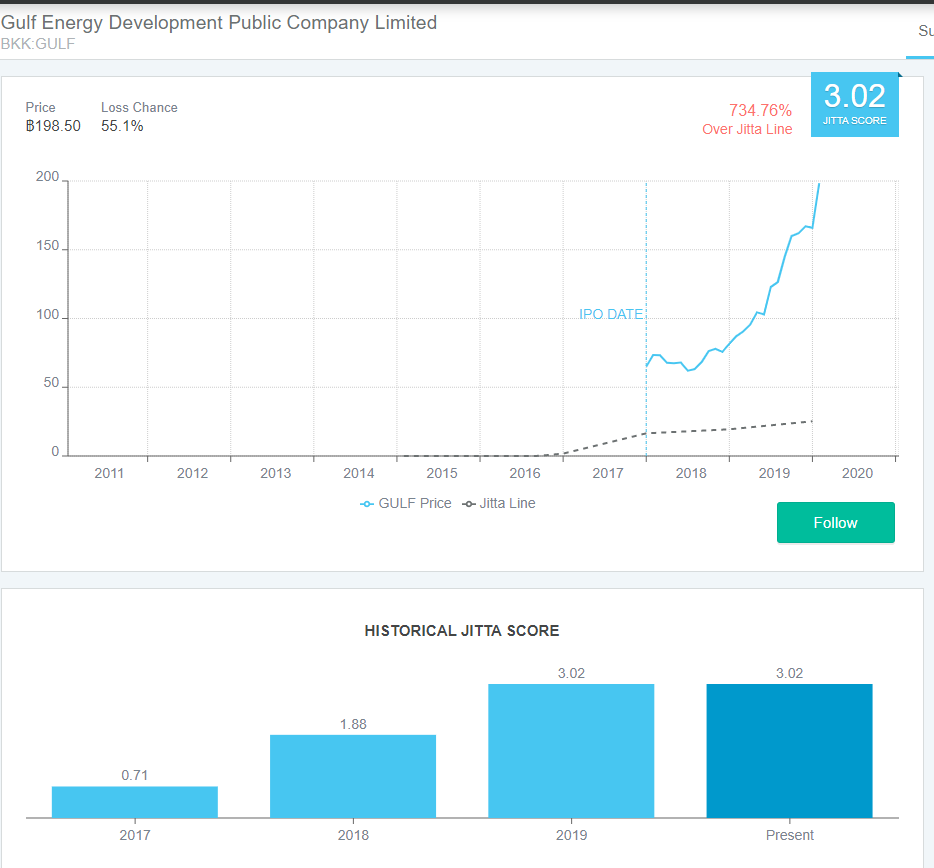
Task: Click the 200 y-axis label
Action: pos(48,176)
